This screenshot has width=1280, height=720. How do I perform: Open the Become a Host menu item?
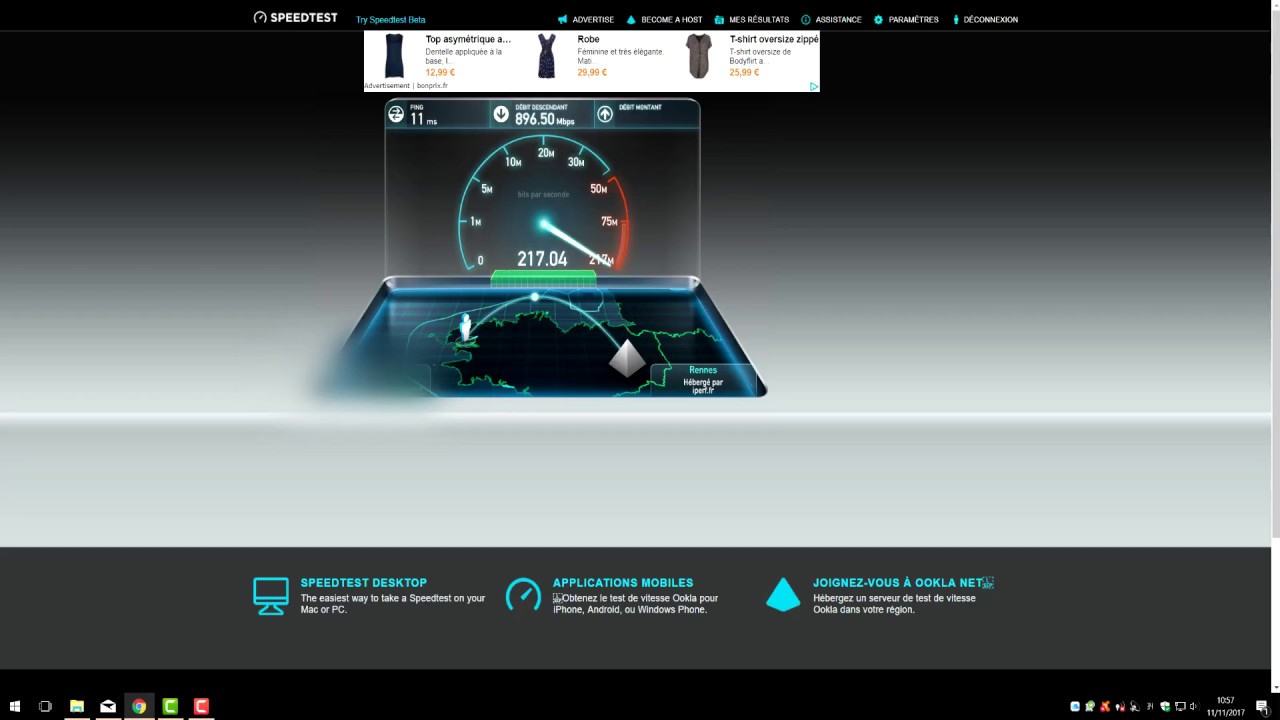pyautogui.click(x=664, y=19)
